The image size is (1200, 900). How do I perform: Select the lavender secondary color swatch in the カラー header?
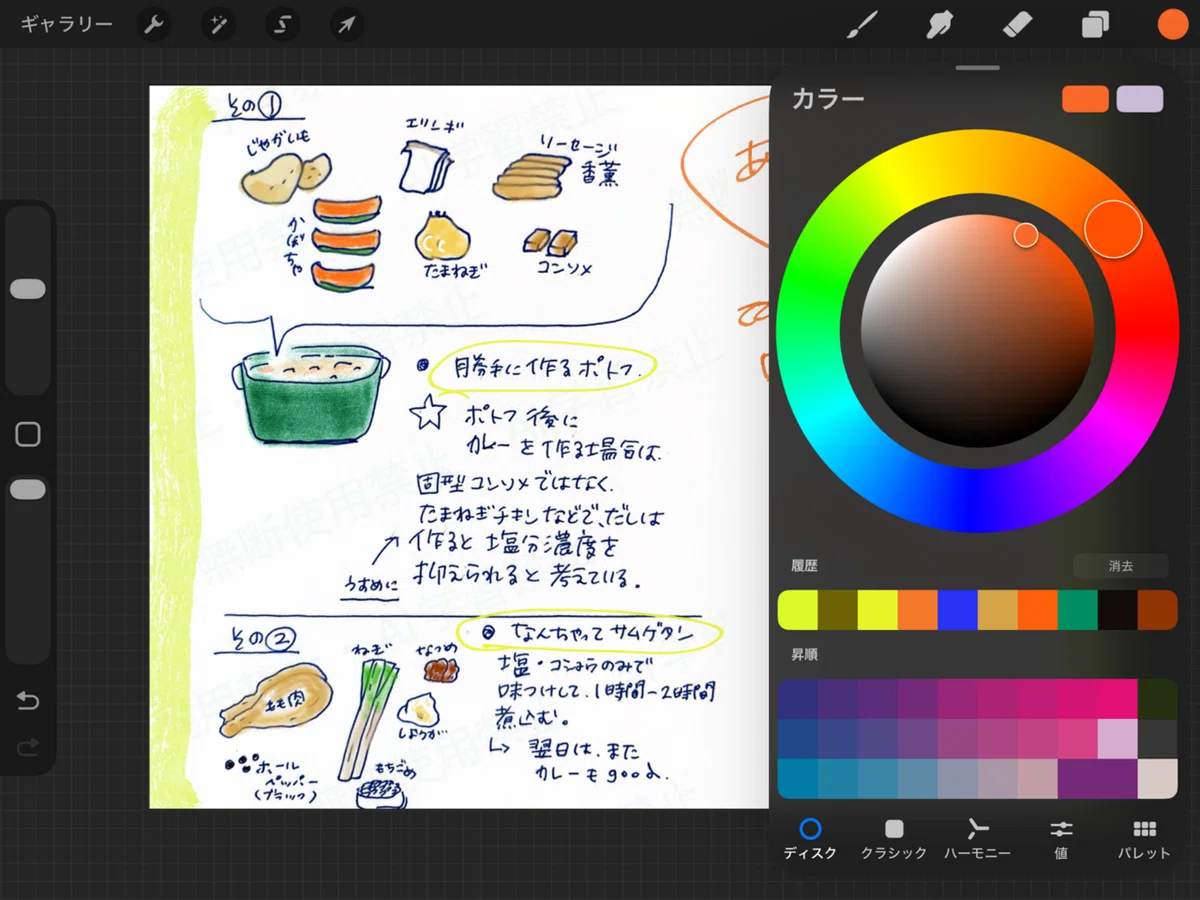point(1140,99)
